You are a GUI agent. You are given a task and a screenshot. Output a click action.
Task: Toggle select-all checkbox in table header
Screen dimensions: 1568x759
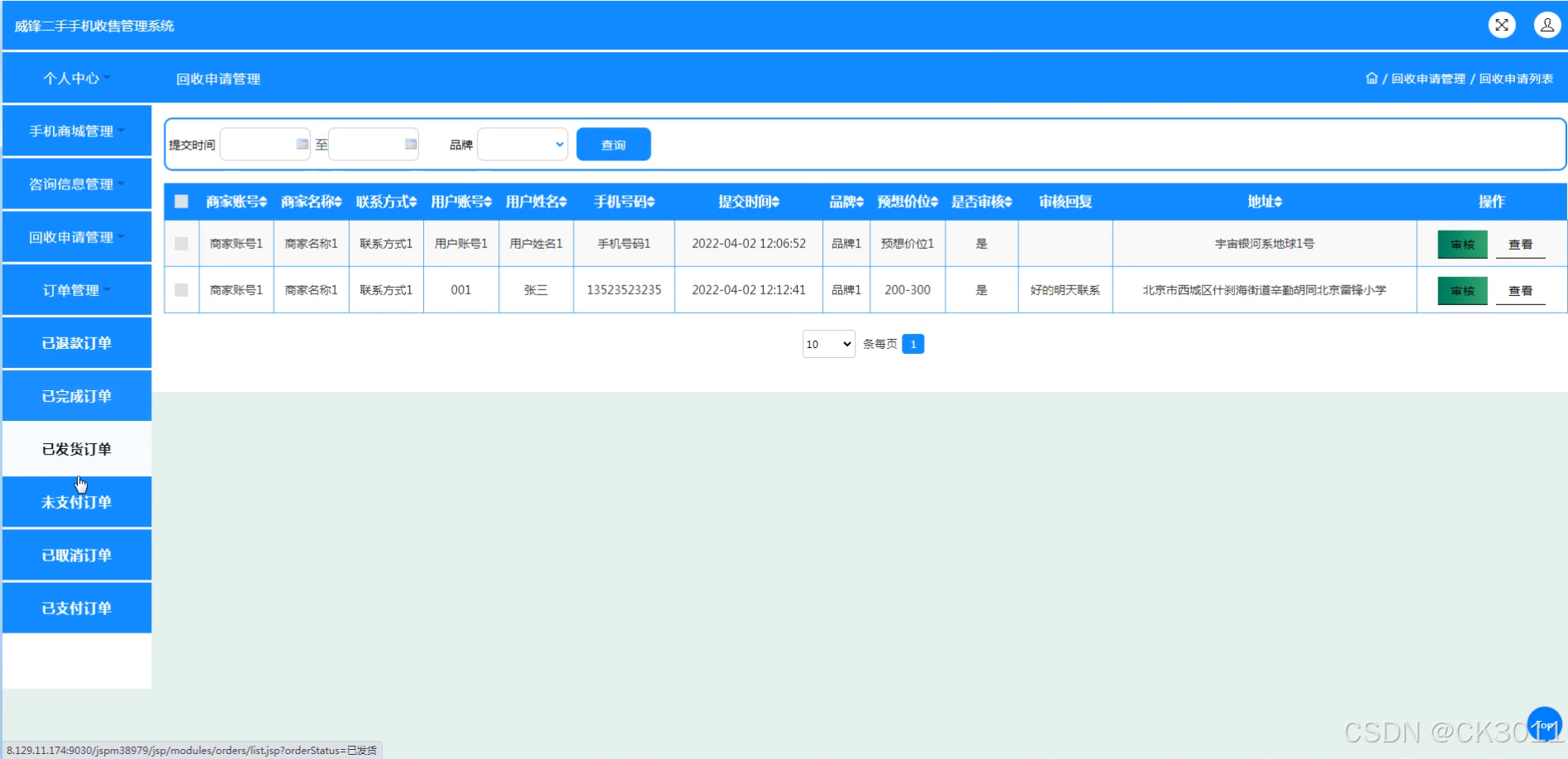click(x=182, y=202)
